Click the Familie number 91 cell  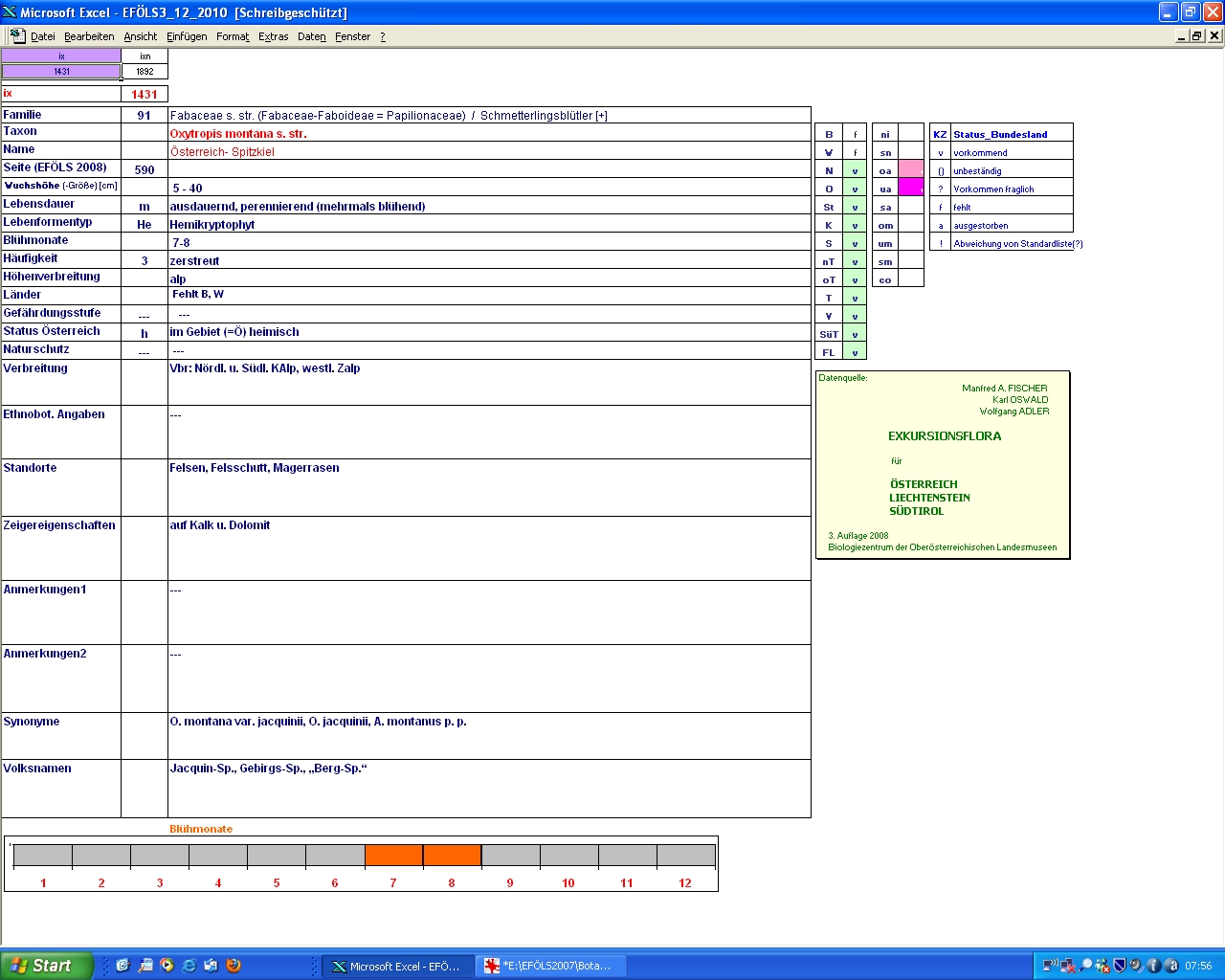[145, 115]
